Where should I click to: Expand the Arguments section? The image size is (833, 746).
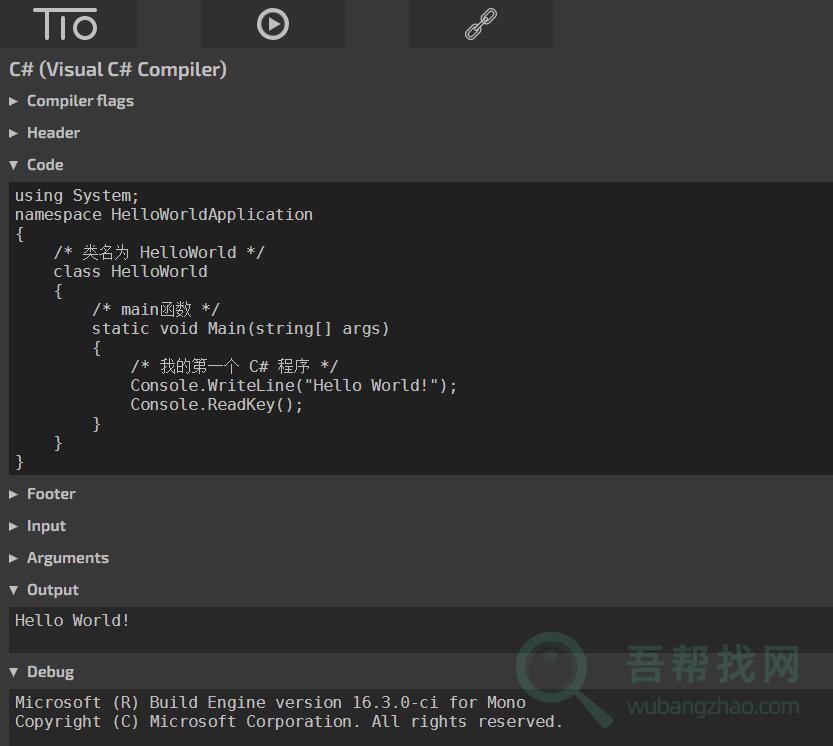tap(67, 558)
